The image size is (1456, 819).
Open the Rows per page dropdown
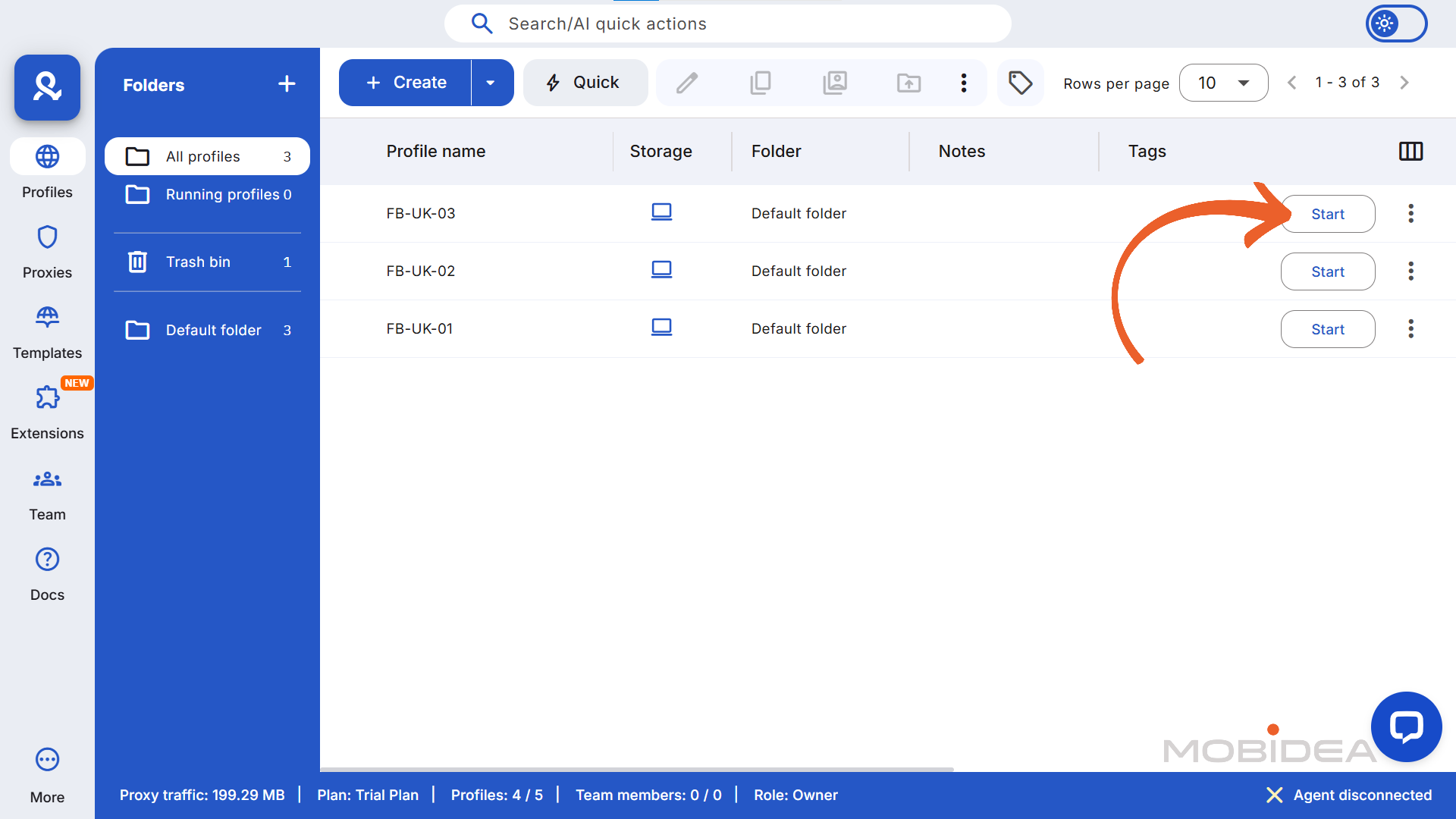[1223, 83]
